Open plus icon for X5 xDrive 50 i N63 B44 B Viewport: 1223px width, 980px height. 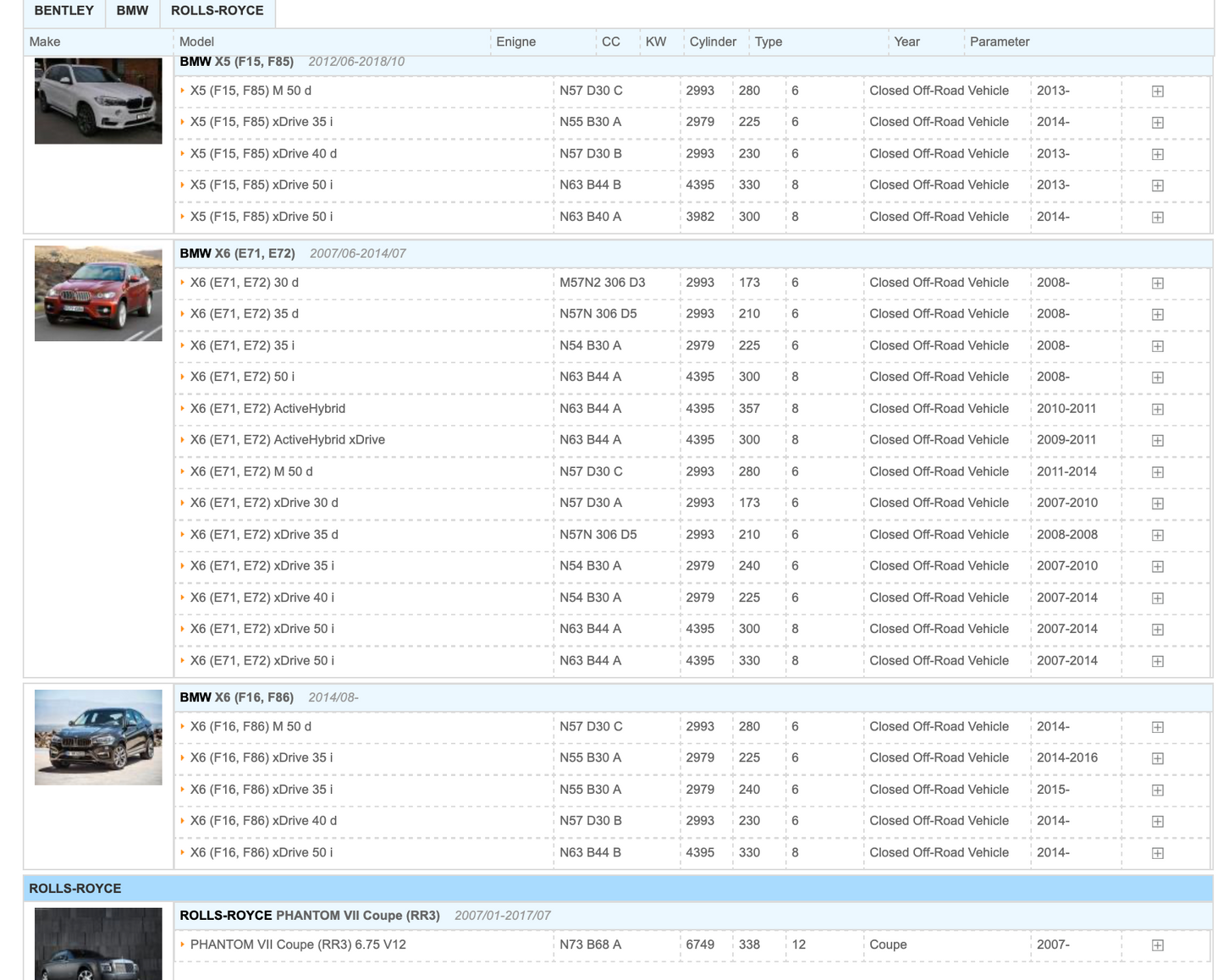click(x=1157, y=185)
